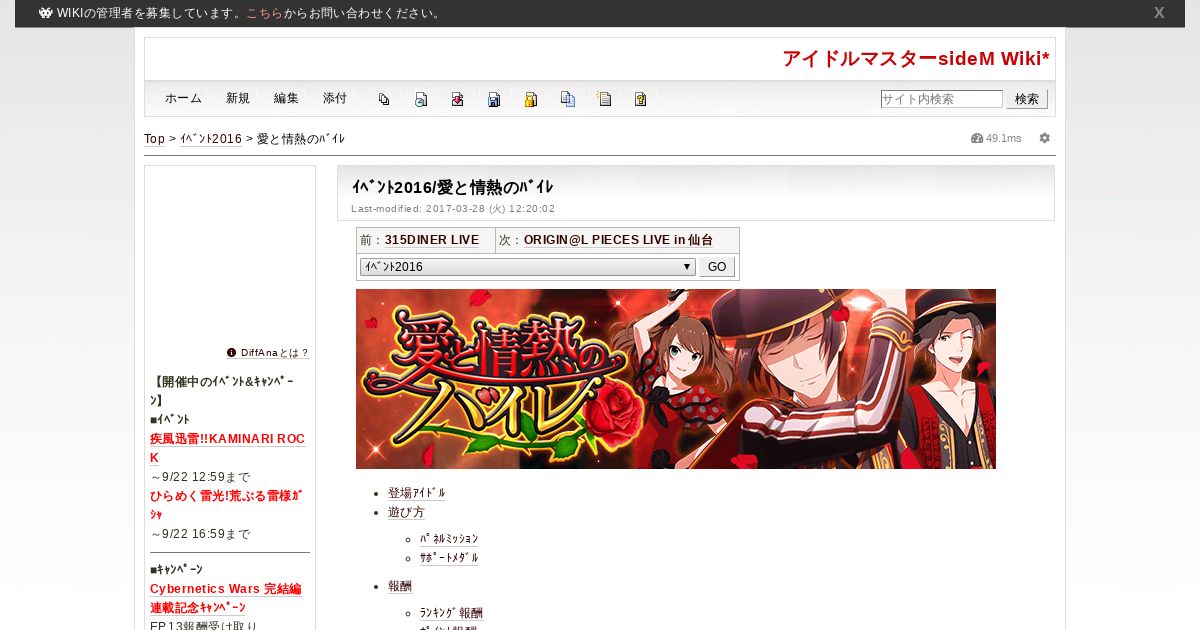Click the 【開催中のｲﾍﾞﾝﾄ&ｷｬﾝﾍﾟｰﾝ】 sidebar heading
Viewport: 1200px width, 630px height.
(222, 391)
